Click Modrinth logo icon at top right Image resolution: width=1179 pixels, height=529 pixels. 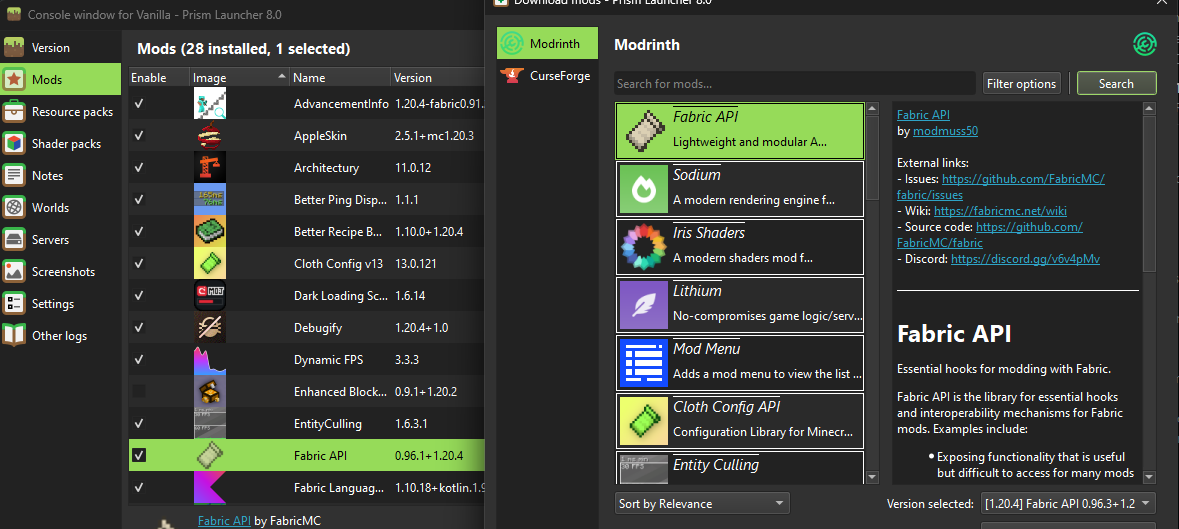click(1144, 44)
